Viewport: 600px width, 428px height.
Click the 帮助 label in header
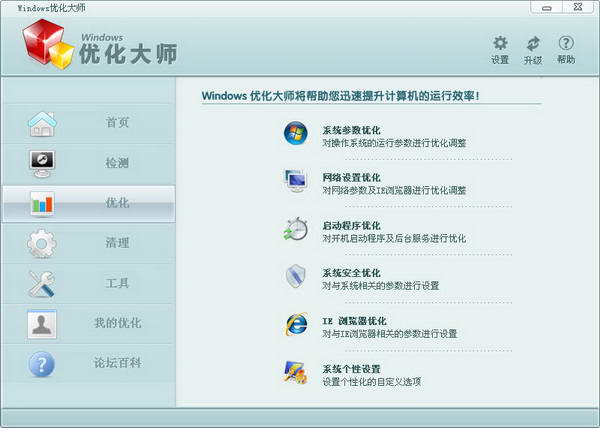click(x=566, y=59)
